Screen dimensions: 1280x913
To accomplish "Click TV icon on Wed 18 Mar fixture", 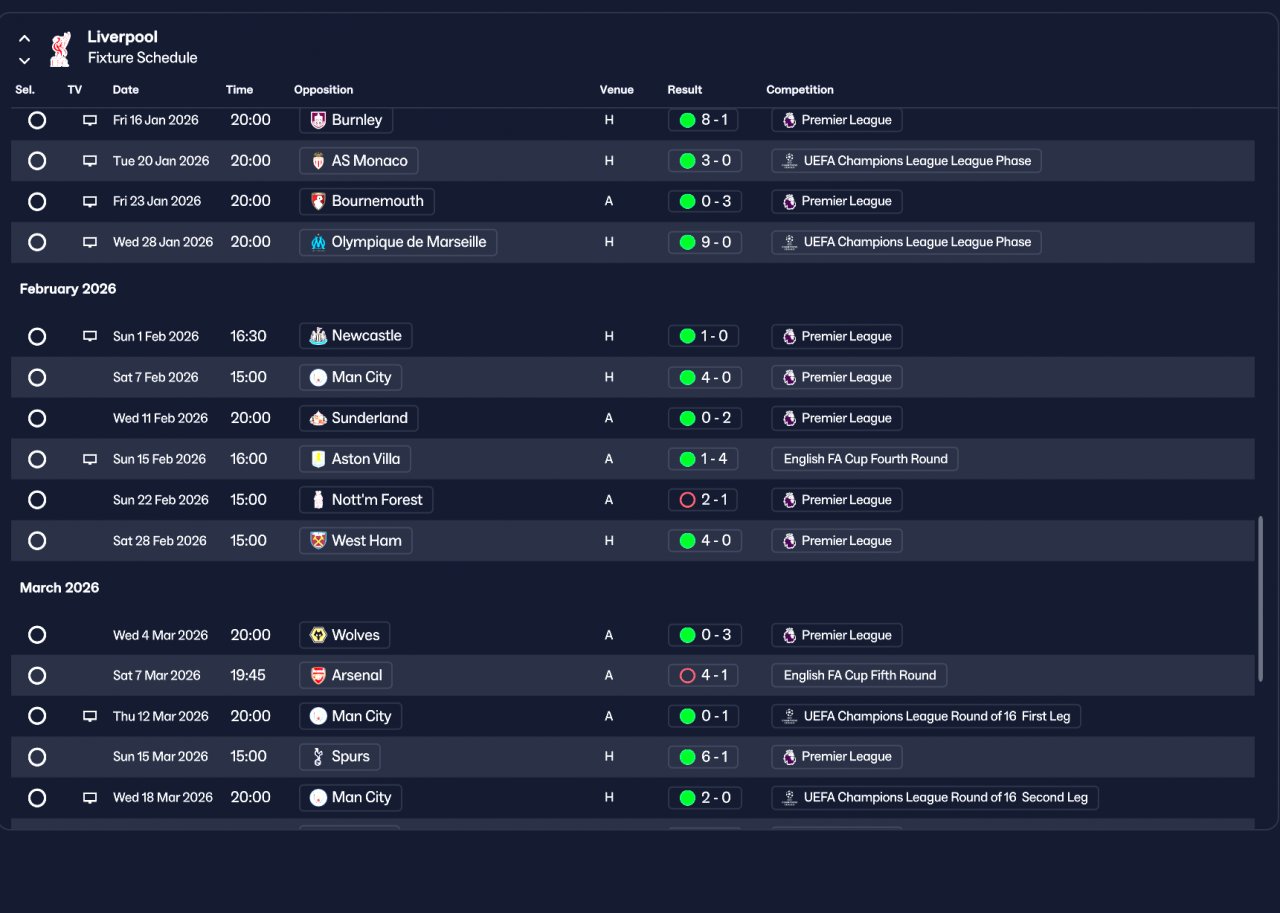I will (90, 797).
